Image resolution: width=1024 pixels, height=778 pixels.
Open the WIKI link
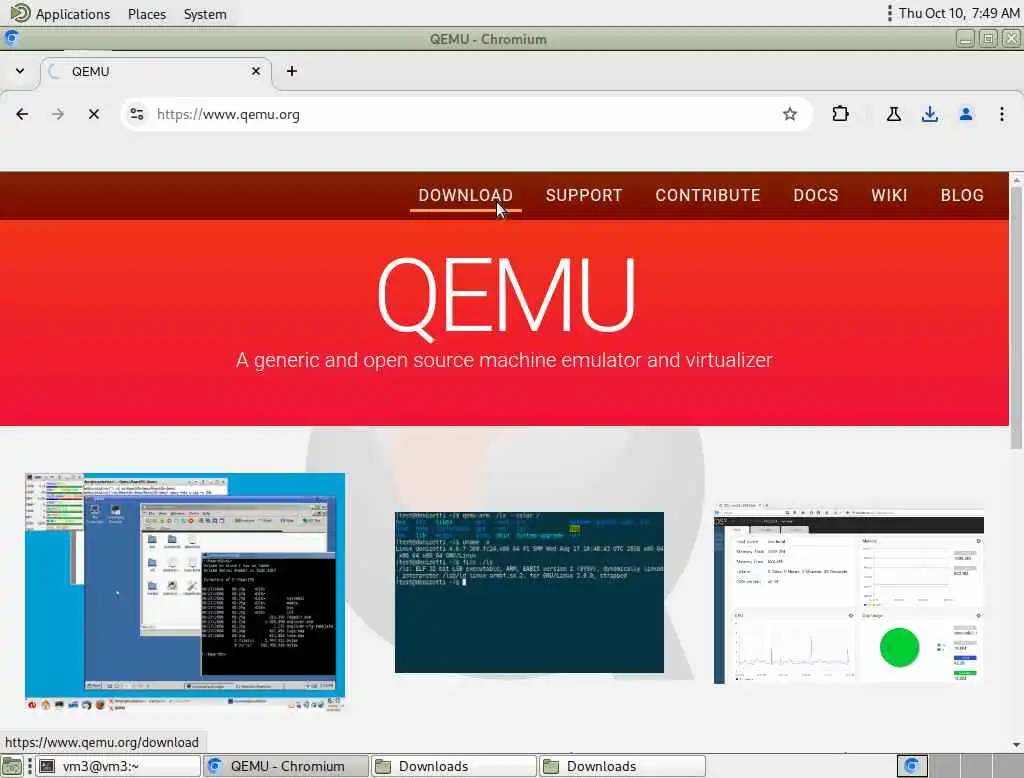[x=889, y=195]
